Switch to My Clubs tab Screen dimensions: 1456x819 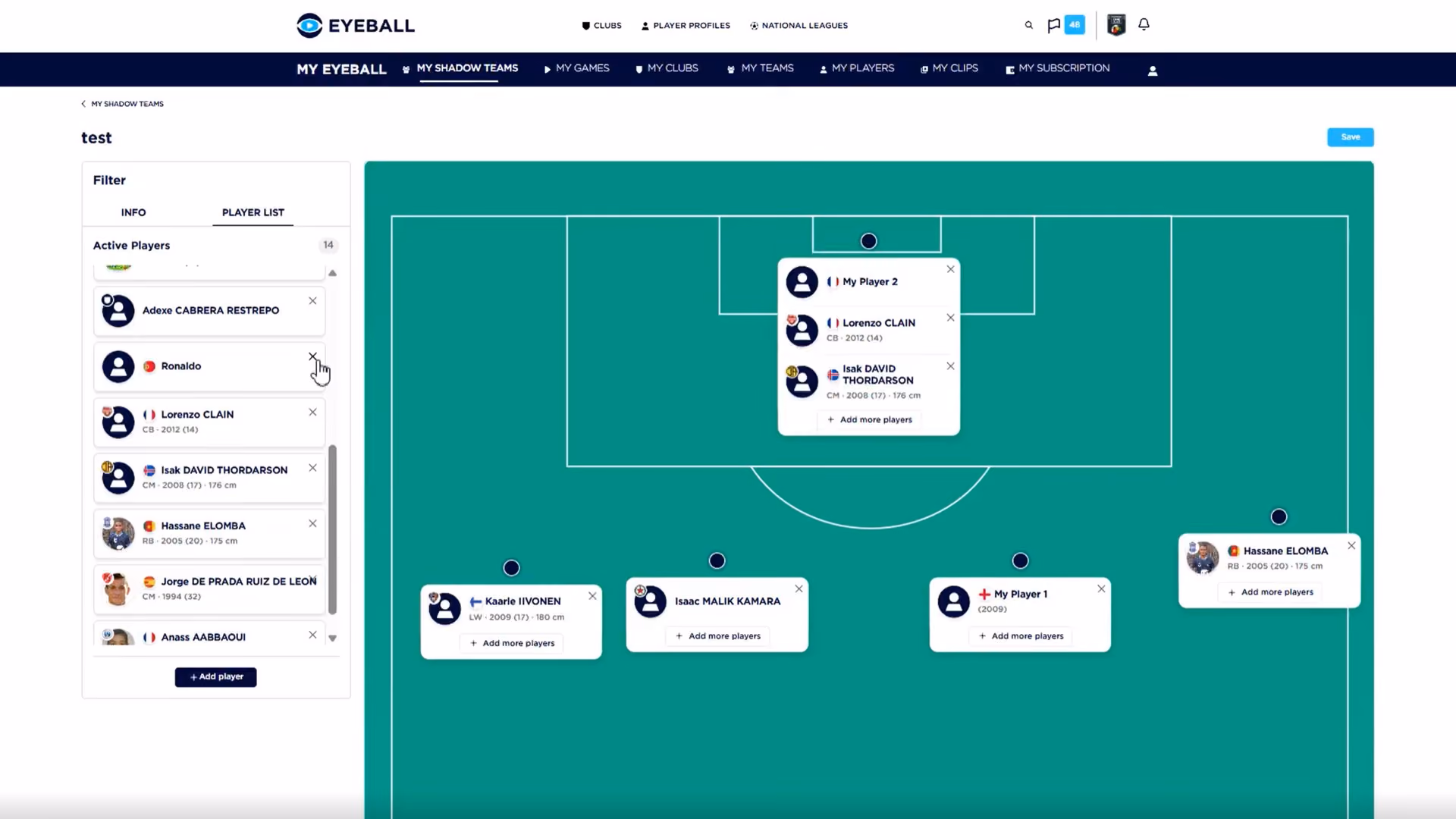(667, 68)
